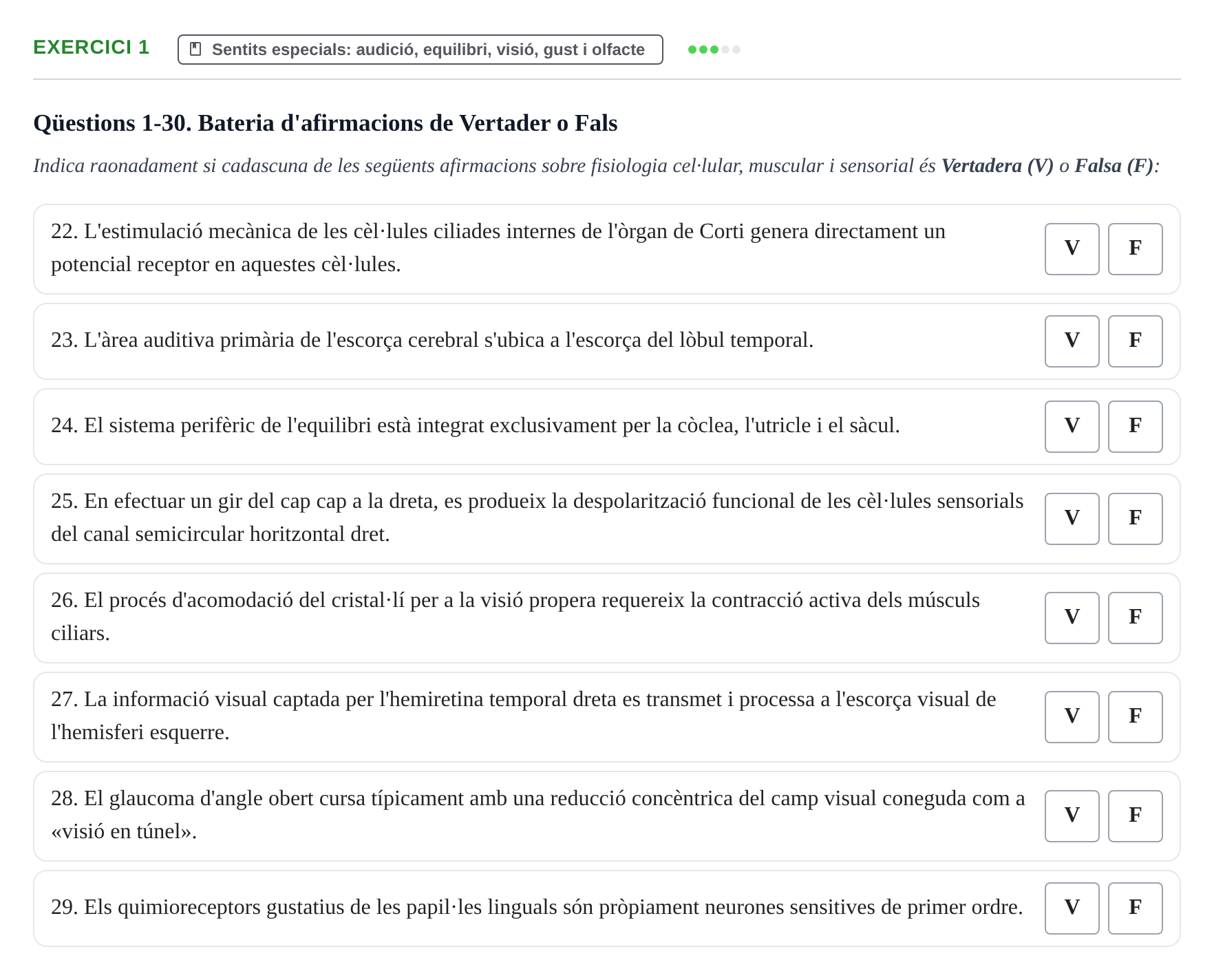The height and width of the screenshot is (980, 1214).
Task: Answer V for question 25 canal semicircular
Action: point(1072,519)
